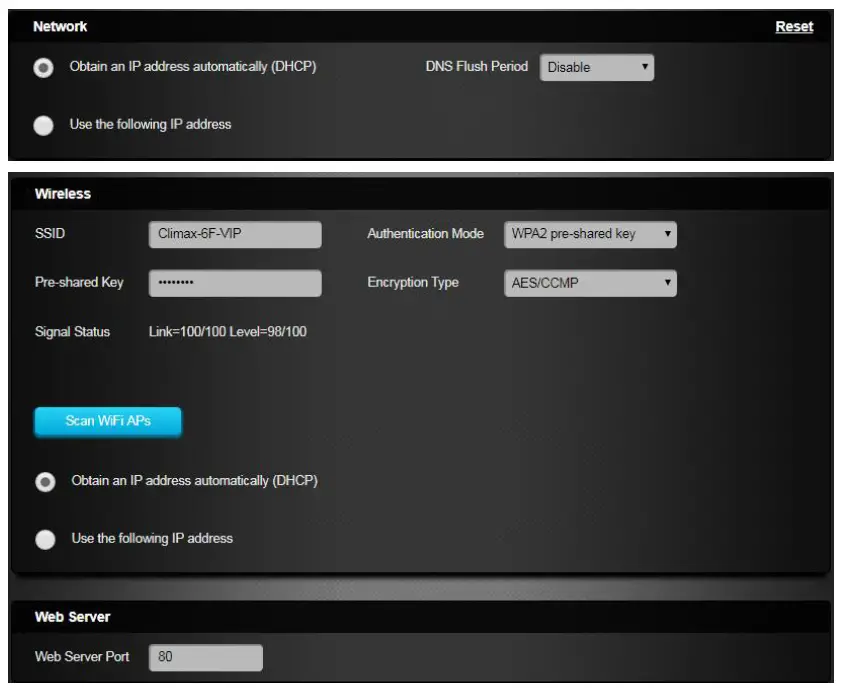Open the Encryption Type dropdown
The width and height of the screenshot is (843, 693).
(590, 283)
